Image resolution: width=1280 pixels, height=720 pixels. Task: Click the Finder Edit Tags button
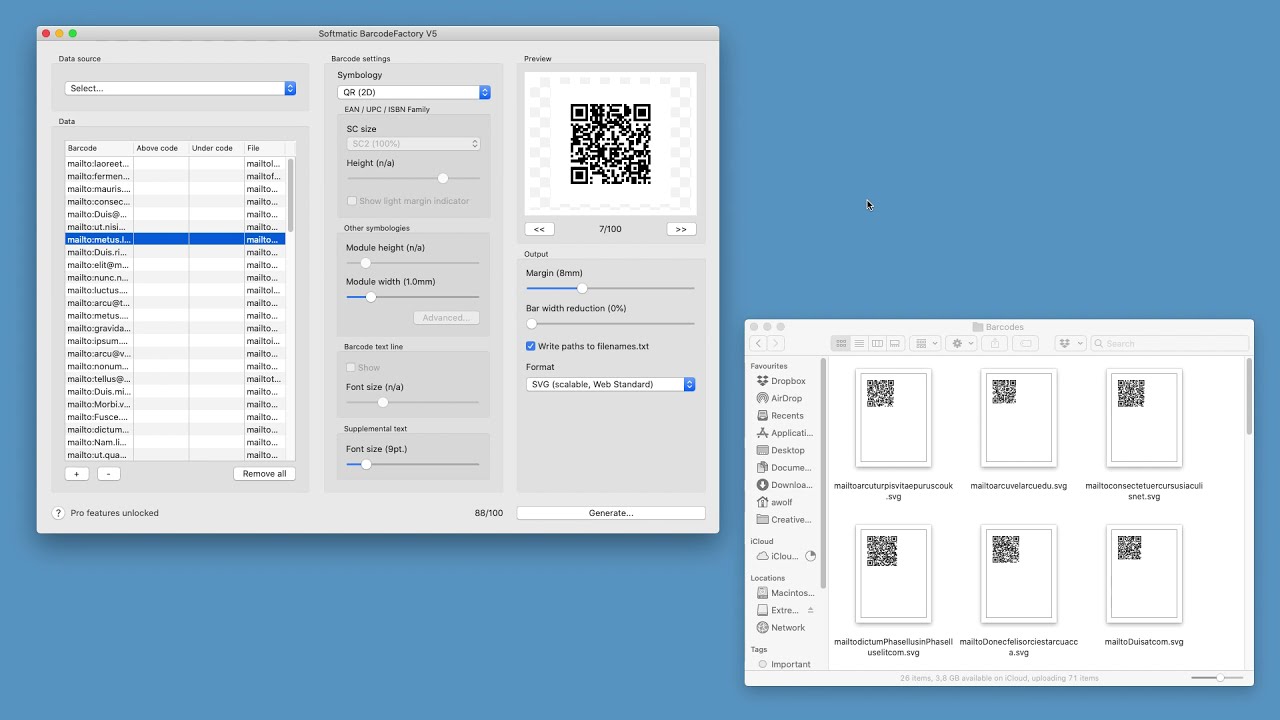1025,343
